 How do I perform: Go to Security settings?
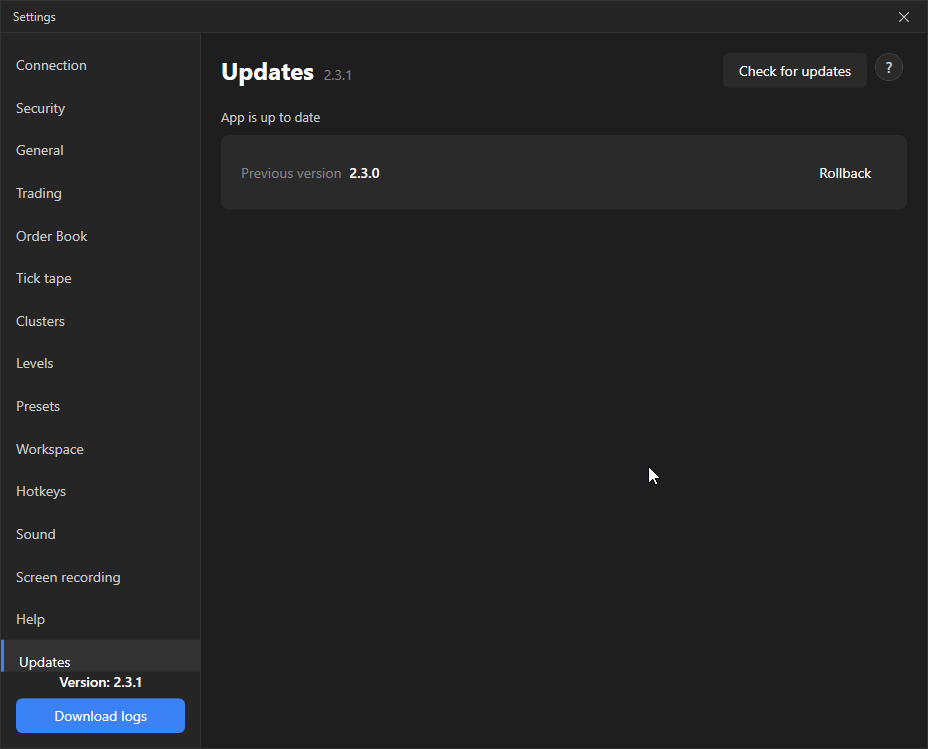101,108
